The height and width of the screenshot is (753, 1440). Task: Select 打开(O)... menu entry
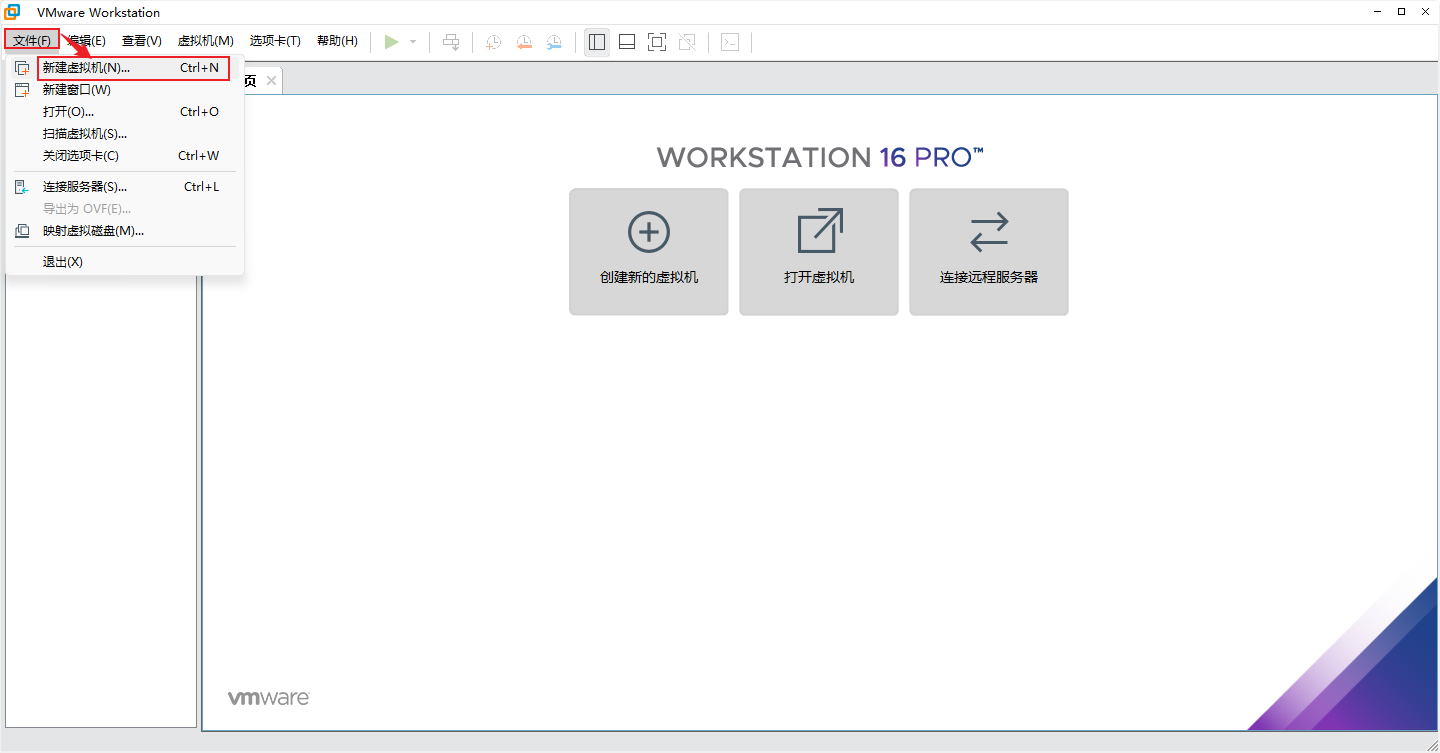point(125,112)
